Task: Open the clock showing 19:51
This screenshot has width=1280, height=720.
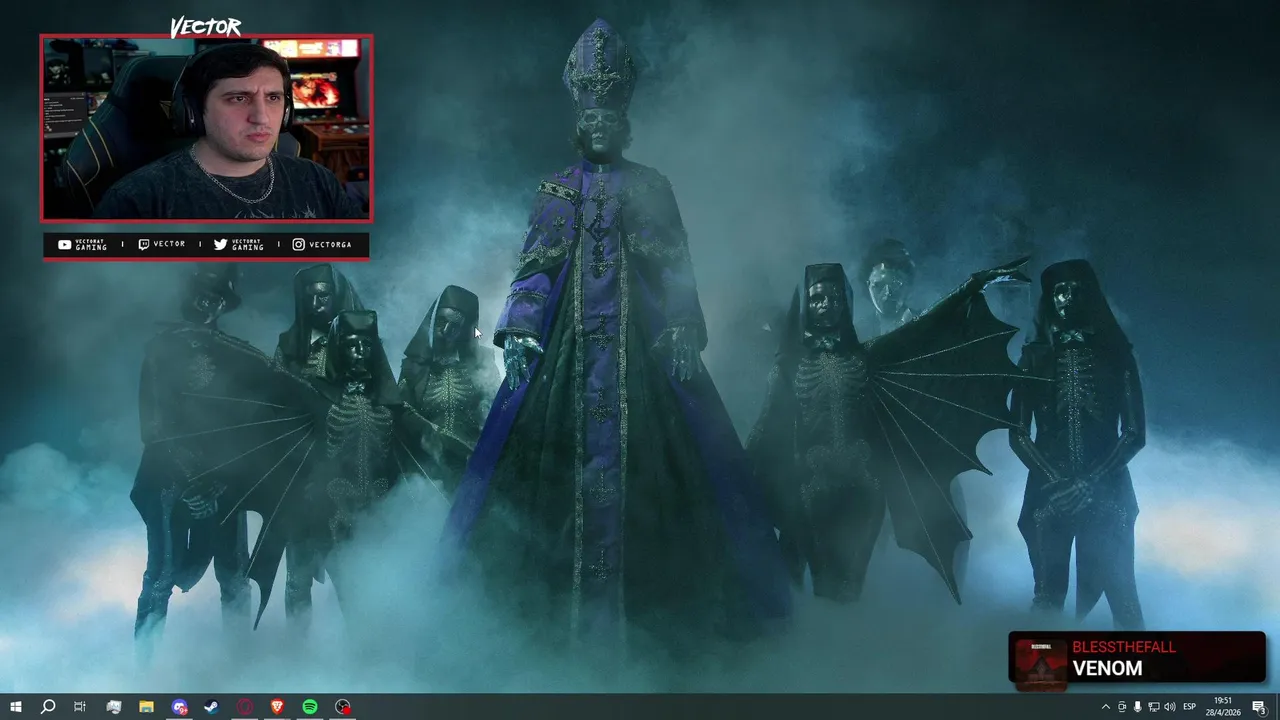Action: click(1222, 706)
